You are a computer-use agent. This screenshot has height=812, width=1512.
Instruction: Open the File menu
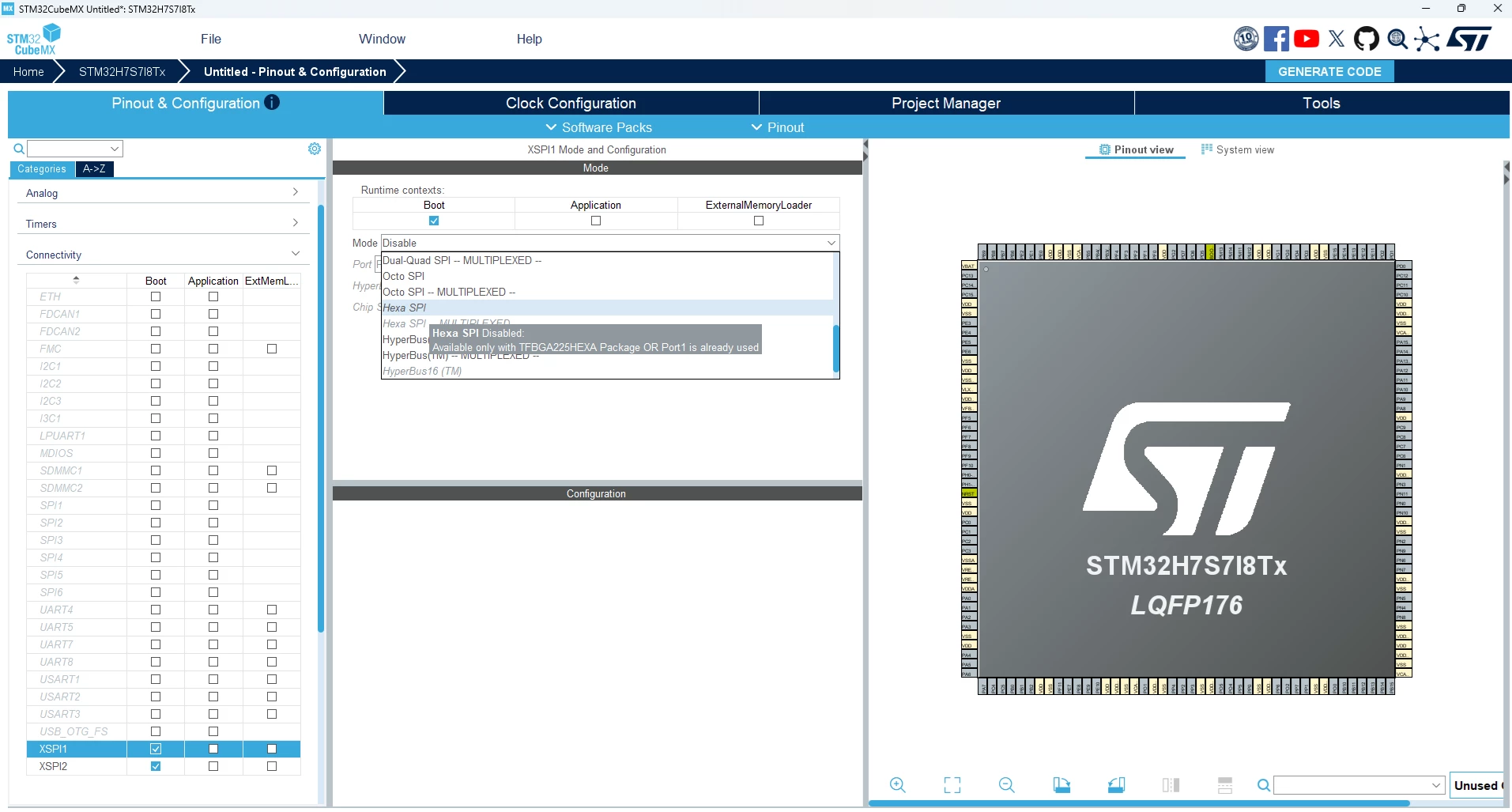click(x=211, y=39)
